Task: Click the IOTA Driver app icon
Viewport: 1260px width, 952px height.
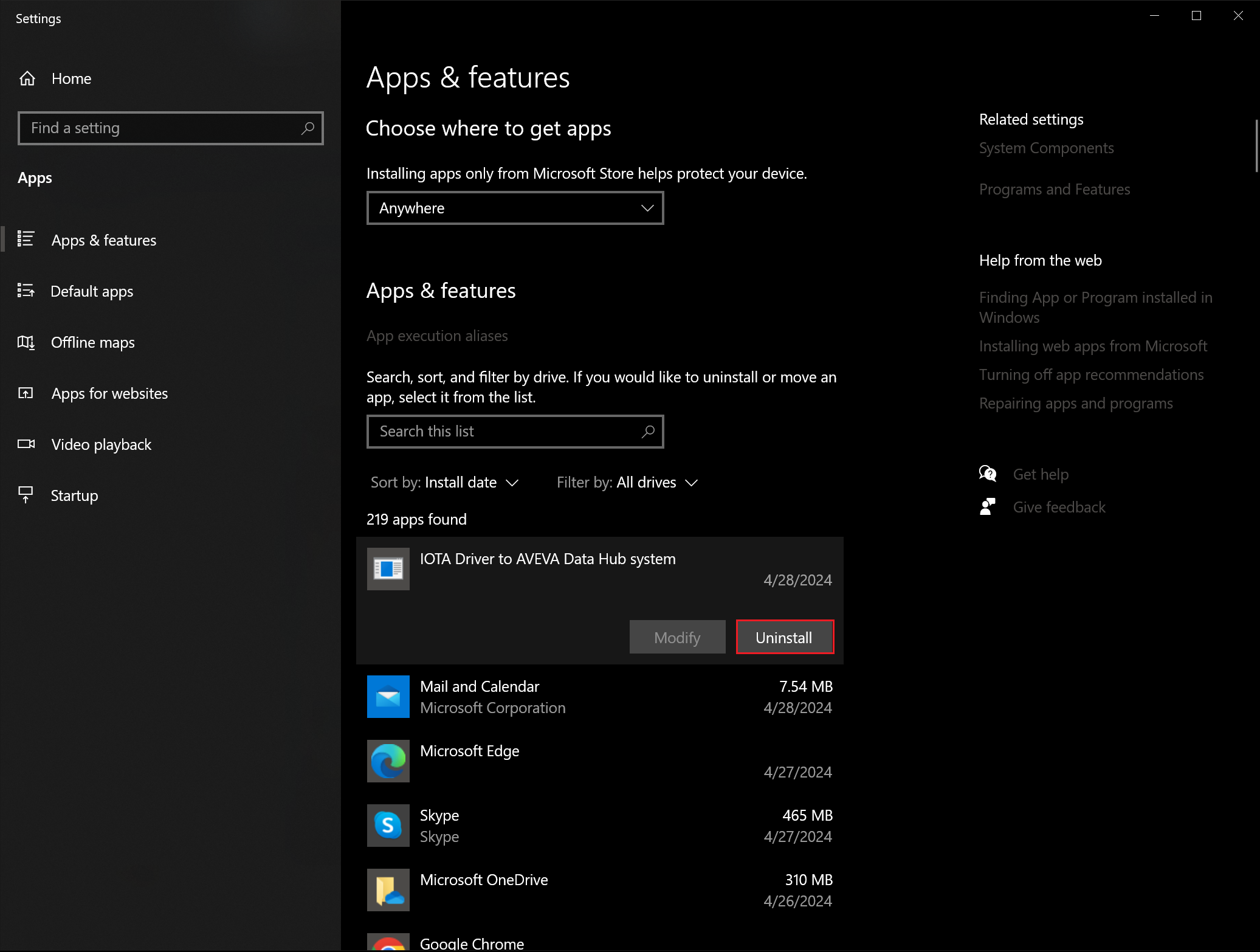Action: pos(388,569)
